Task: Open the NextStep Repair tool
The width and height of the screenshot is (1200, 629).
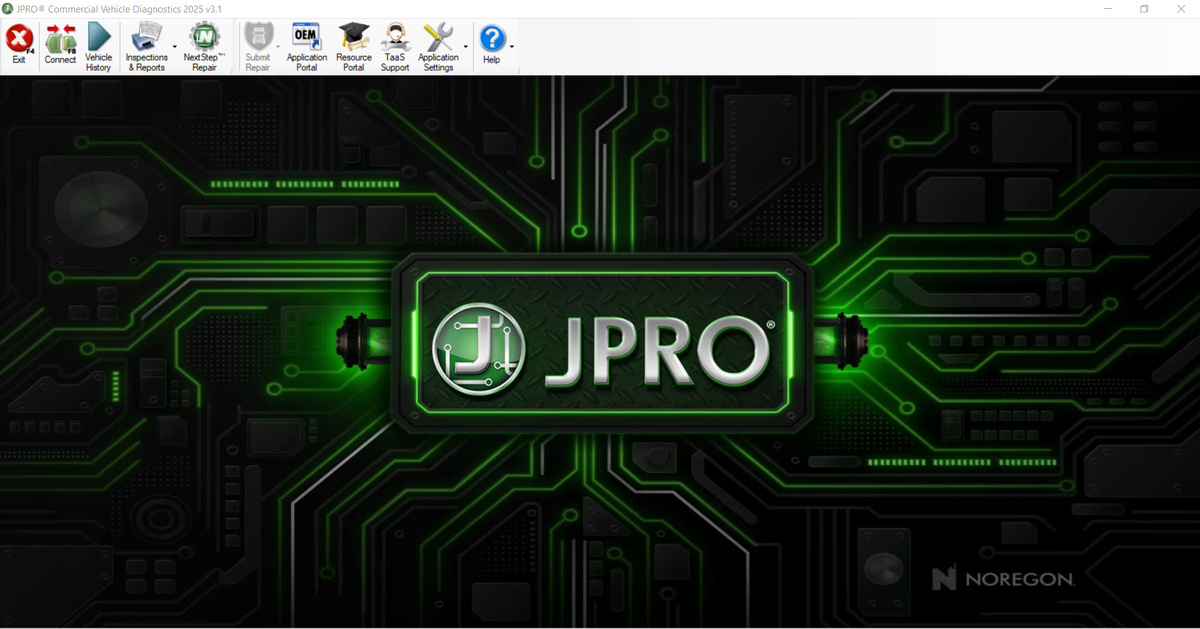Action: click(x=203, y=42)
